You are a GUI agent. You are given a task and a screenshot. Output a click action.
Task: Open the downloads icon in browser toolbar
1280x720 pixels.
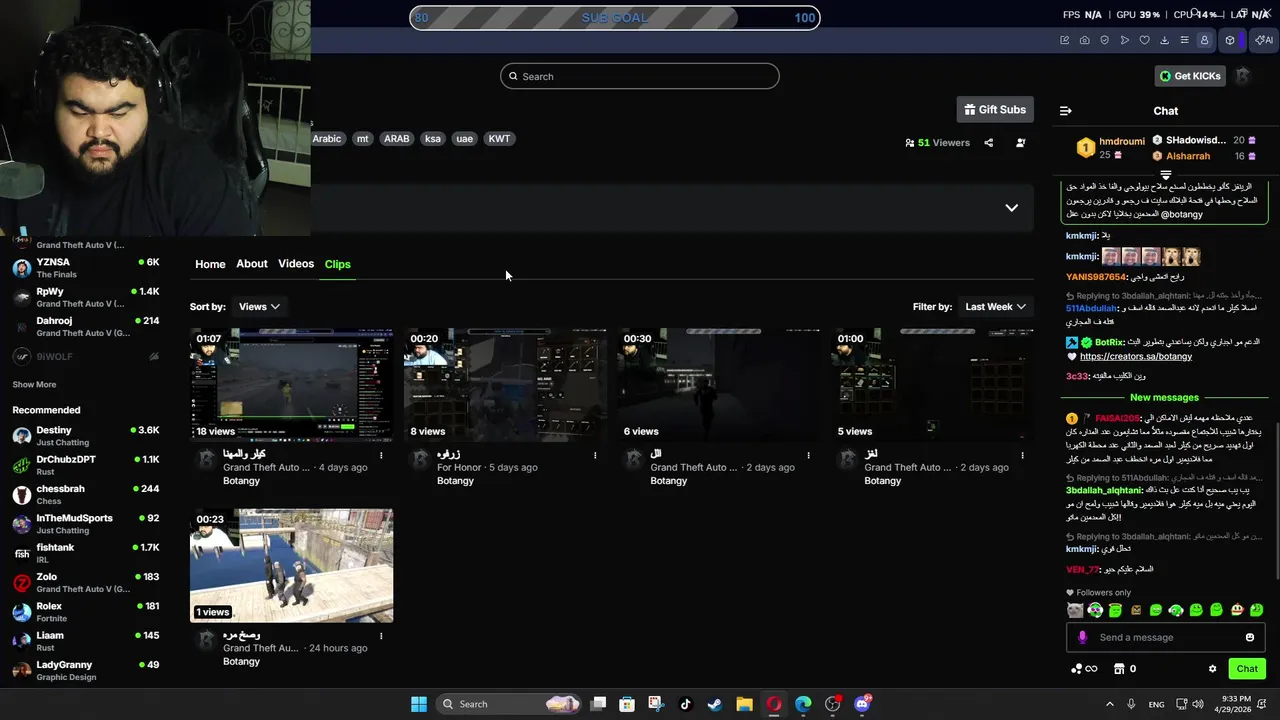point(1164,40)
